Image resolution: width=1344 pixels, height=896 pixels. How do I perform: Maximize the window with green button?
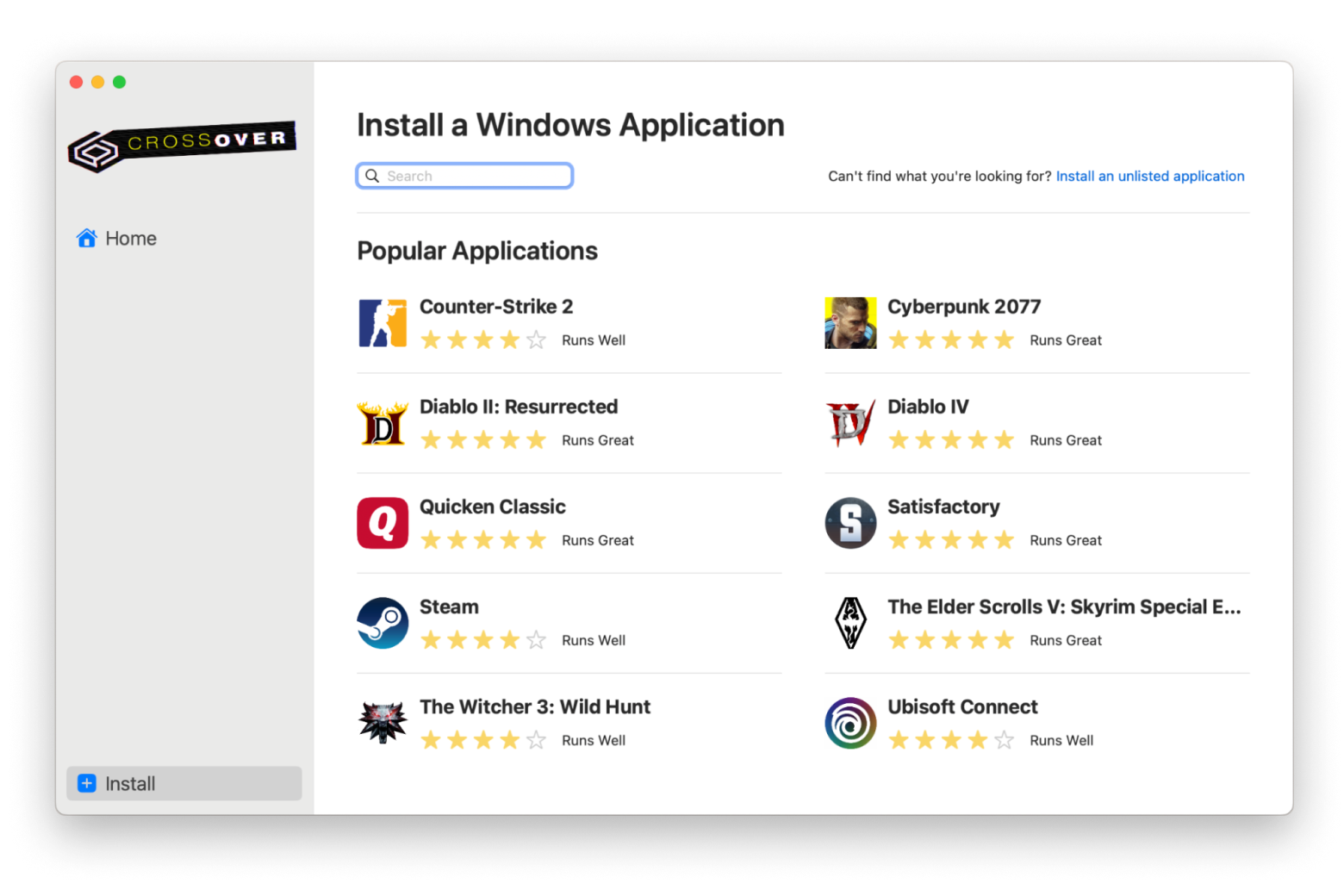[119, 82]
